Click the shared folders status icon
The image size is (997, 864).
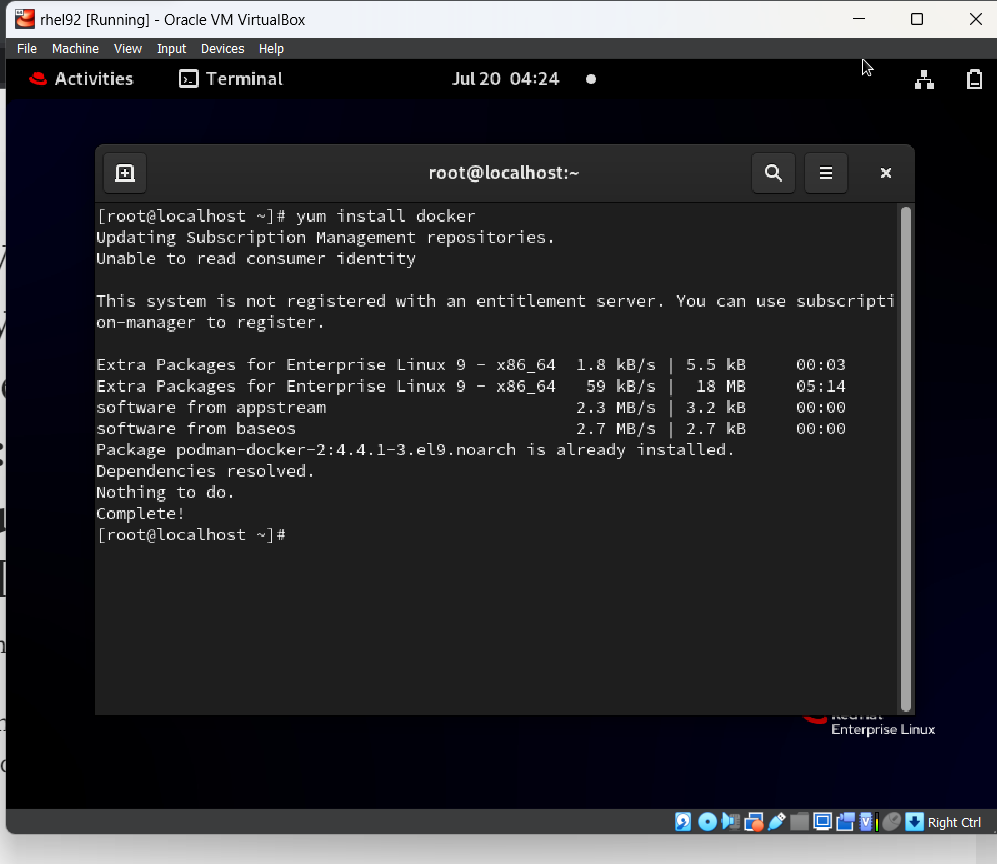[x=800, y=821]
